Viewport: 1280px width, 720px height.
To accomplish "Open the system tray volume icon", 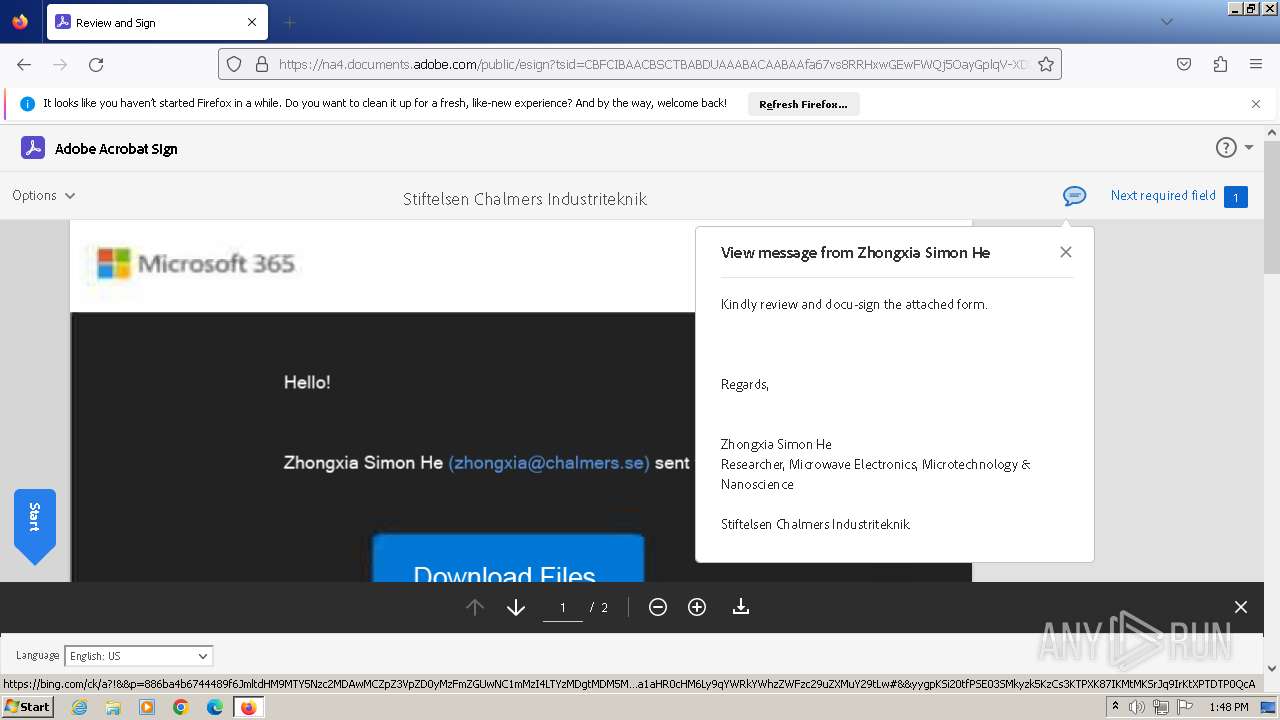I will pos(1136,707).
